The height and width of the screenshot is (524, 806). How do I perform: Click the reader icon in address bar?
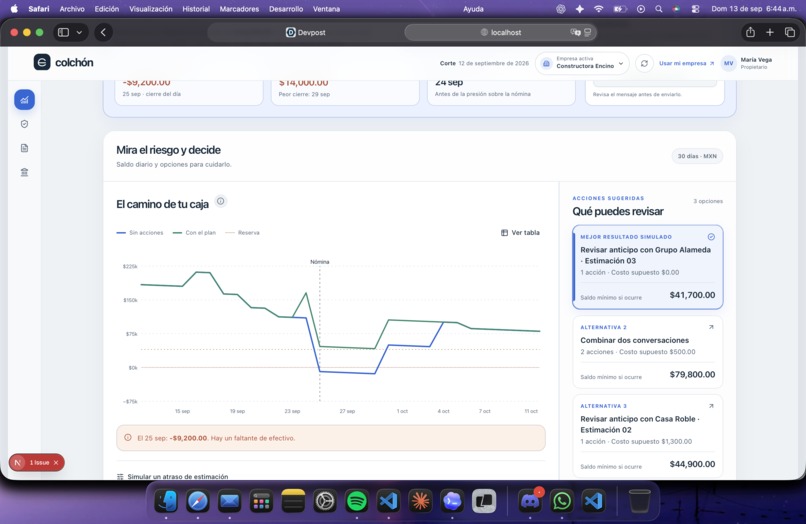tap(588, 32)
